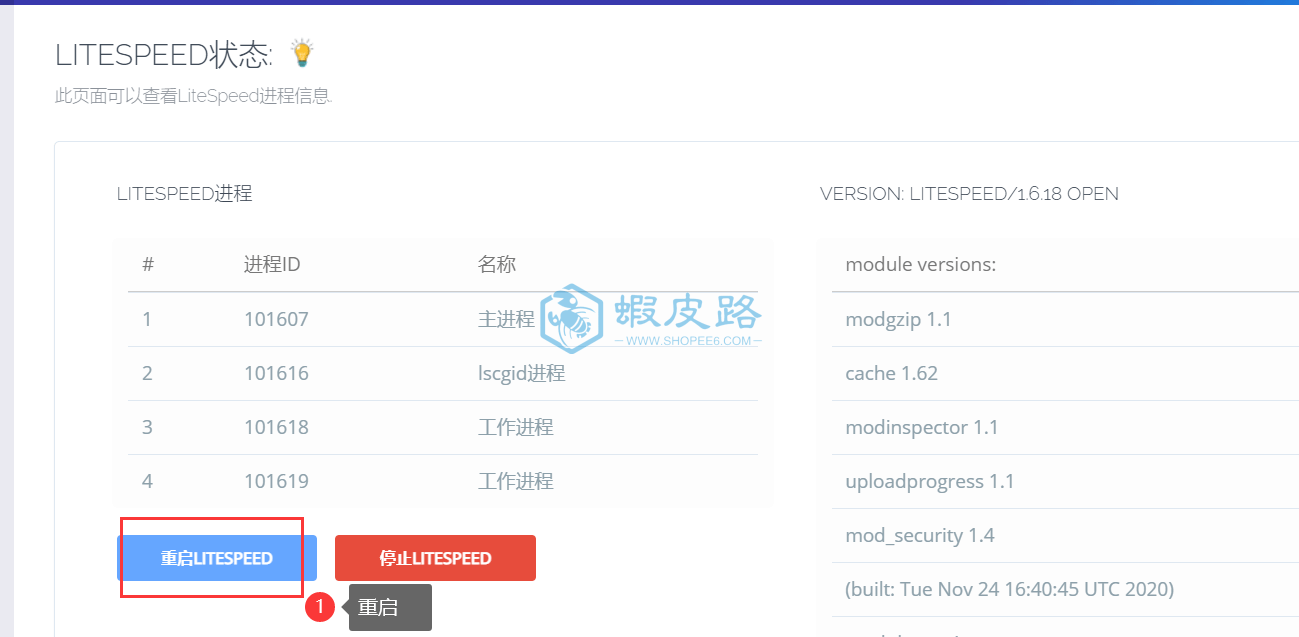The width and height of the screenshot is (1299, 637).
Task: Click the lscgid进程 name cell
Action: point(522,373)
